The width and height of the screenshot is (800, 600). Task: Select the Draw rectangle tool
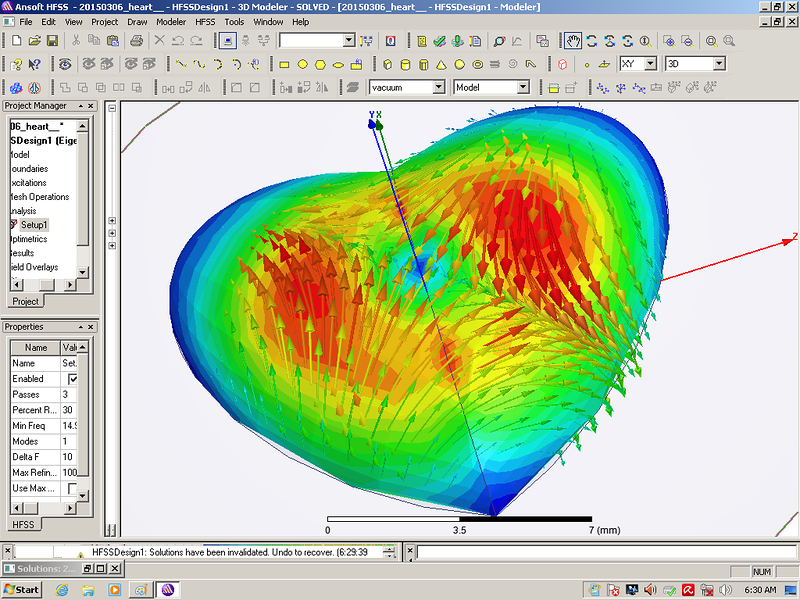[x=284, y=64]
